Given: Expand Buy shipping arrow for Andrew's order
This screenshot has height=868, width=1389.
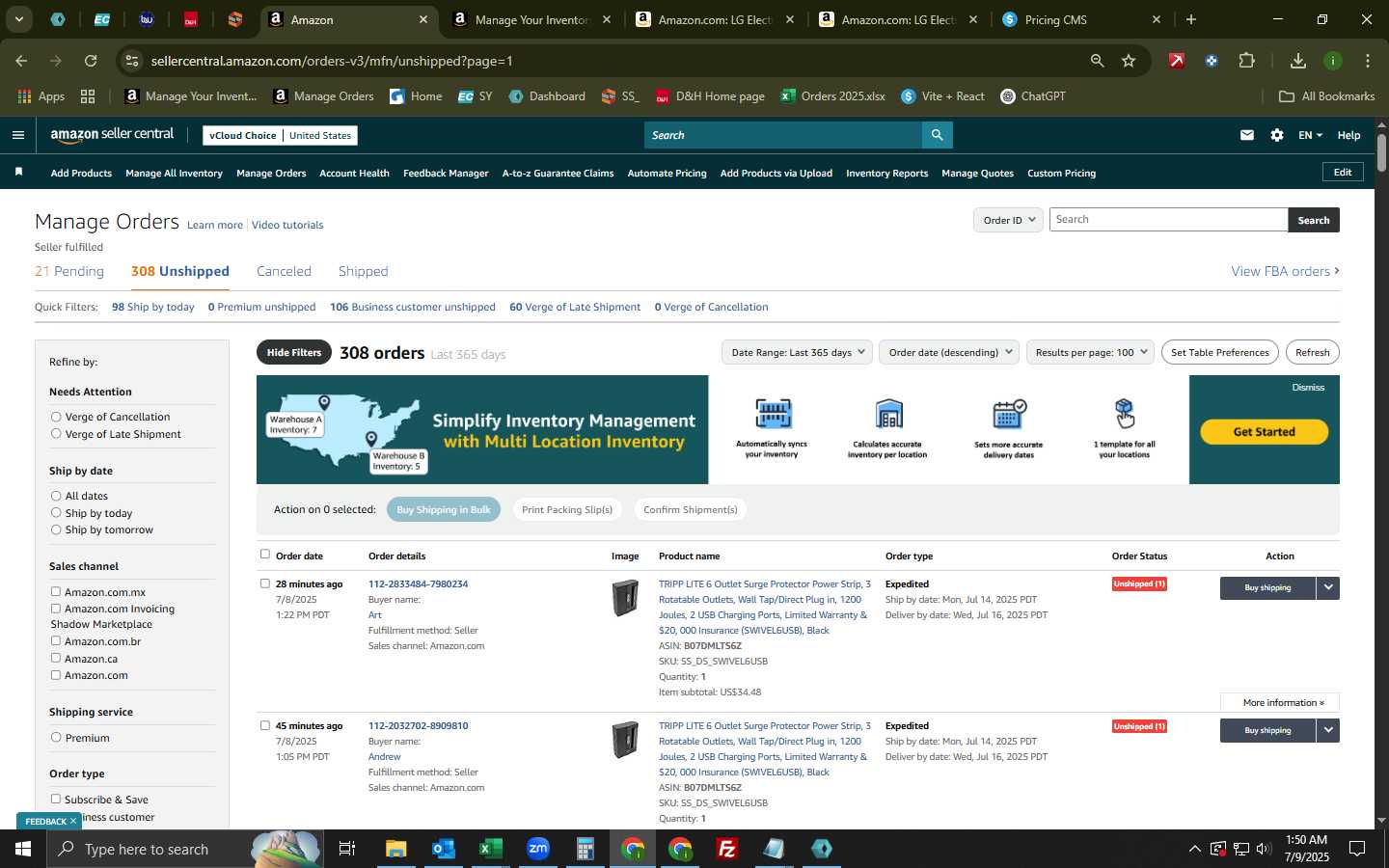Looking at the screenshot, I should click(1328, 730).
